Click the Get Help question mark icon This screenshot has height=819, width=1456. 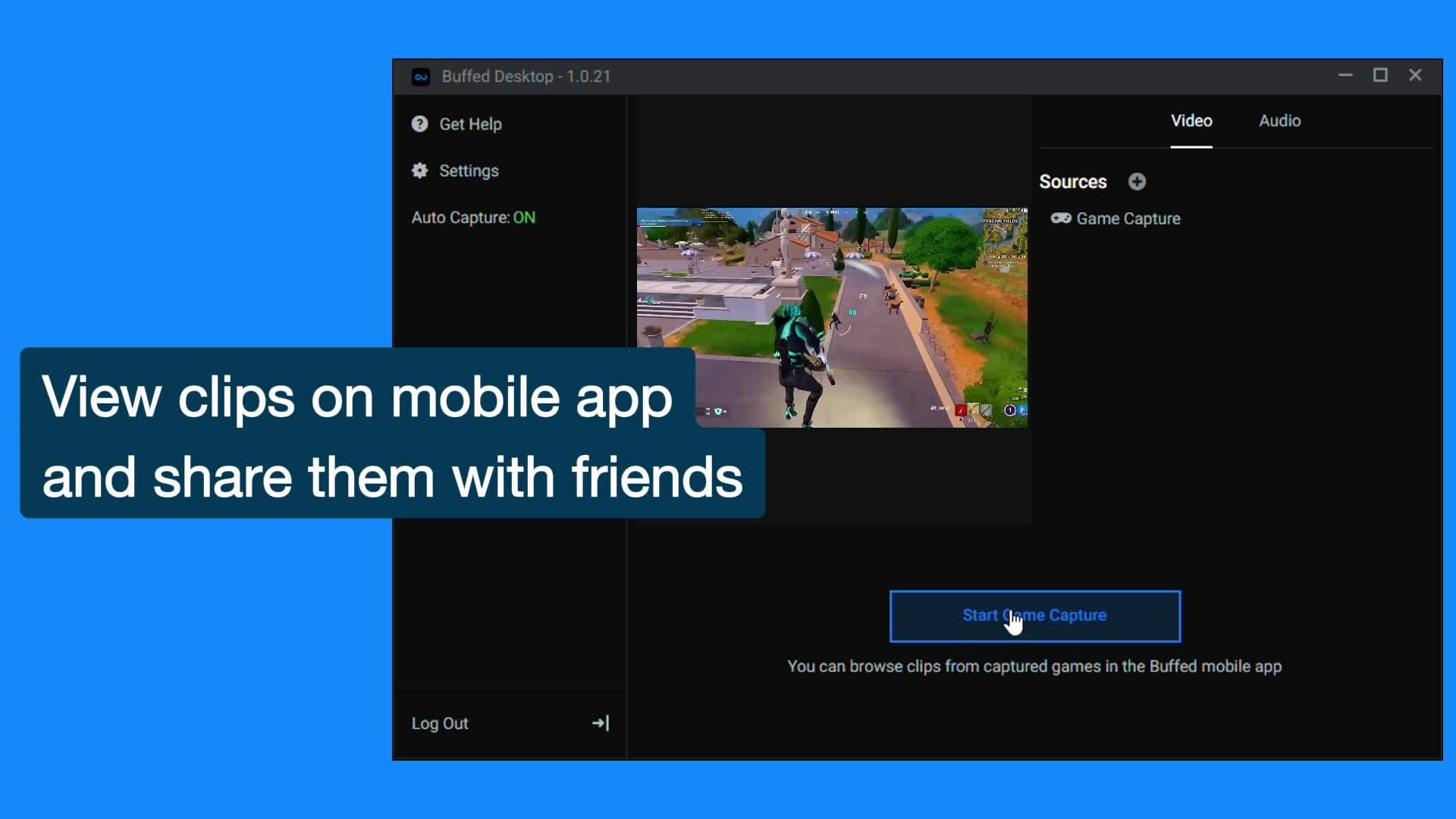[x=419, y=124]
